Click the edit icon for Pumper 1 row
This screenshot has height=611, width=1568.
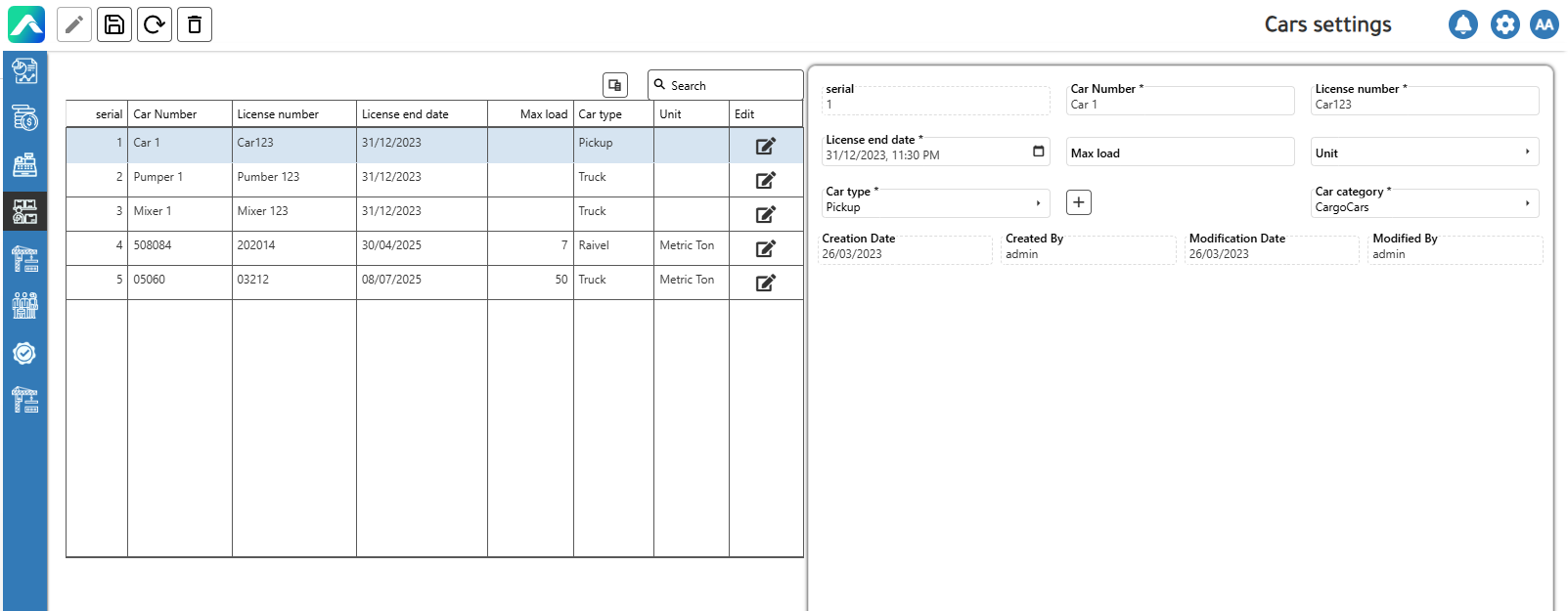tap(765, 180)
